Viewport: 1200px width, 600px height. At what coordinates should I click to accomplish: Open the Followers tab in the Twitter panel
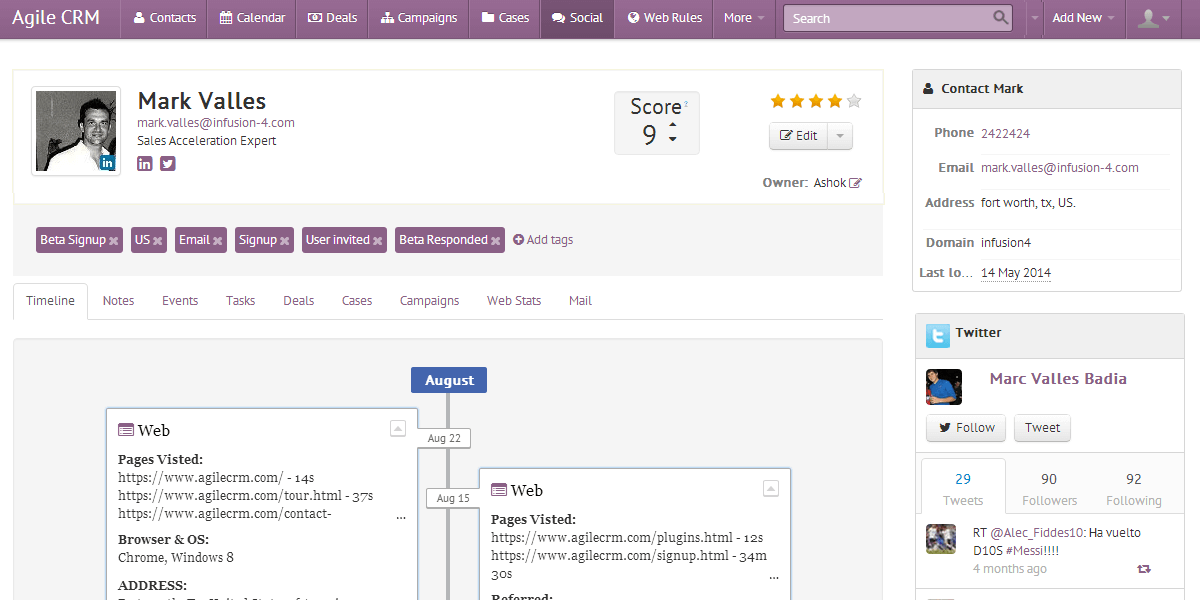point(1048,489)
